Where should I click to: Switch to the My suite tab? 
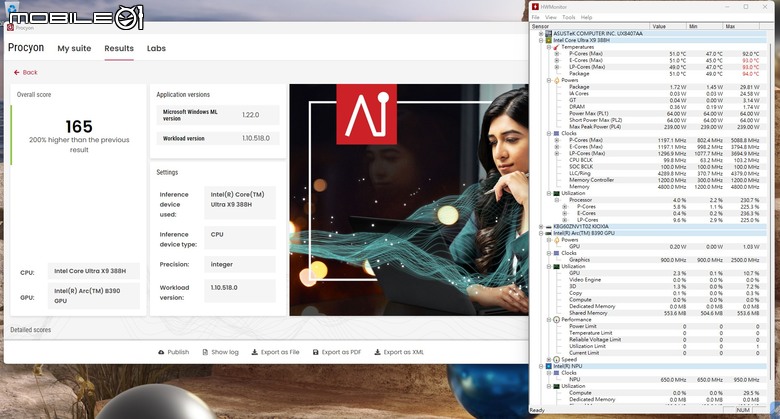pyautogui.click(x=74, y=48)
